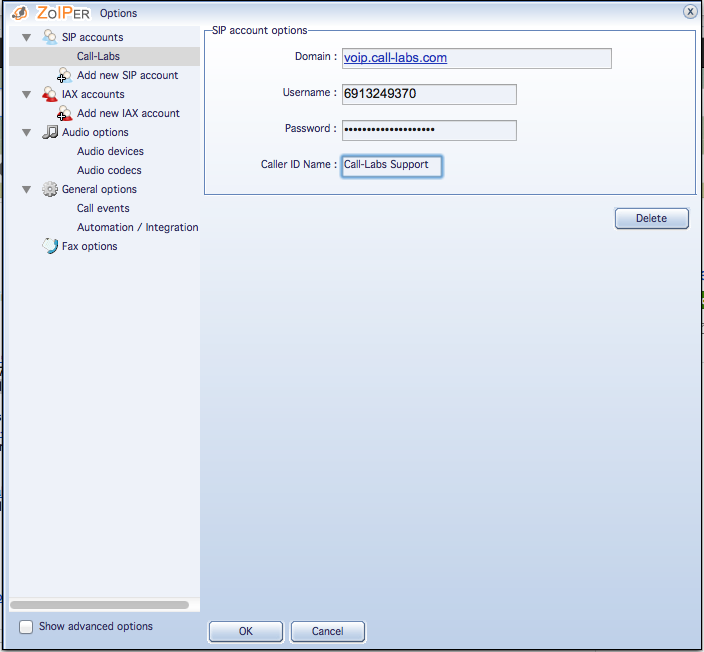Focus the Username field with 6913249370
This screenshot has height=652, width=704.
(x=429, y=94)
